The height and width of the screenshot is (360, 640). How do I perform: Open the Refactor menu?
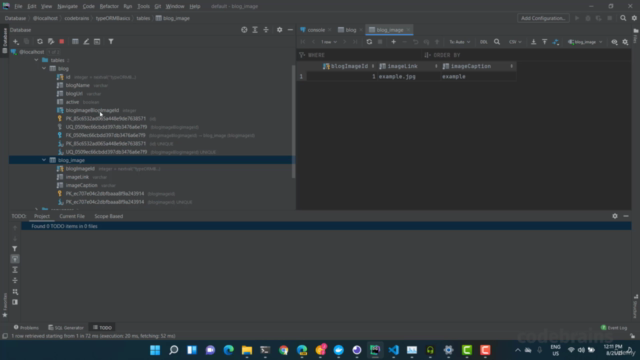pos(109,6)
